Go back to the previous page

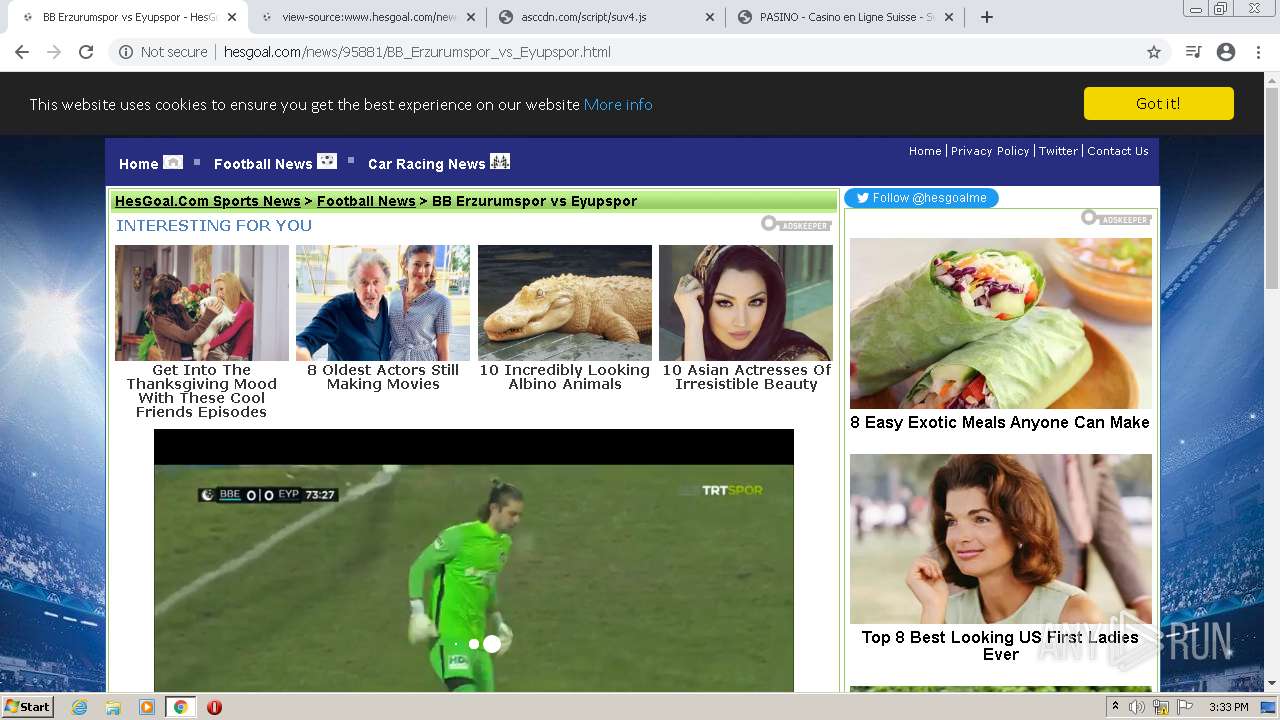click(22, 52)
